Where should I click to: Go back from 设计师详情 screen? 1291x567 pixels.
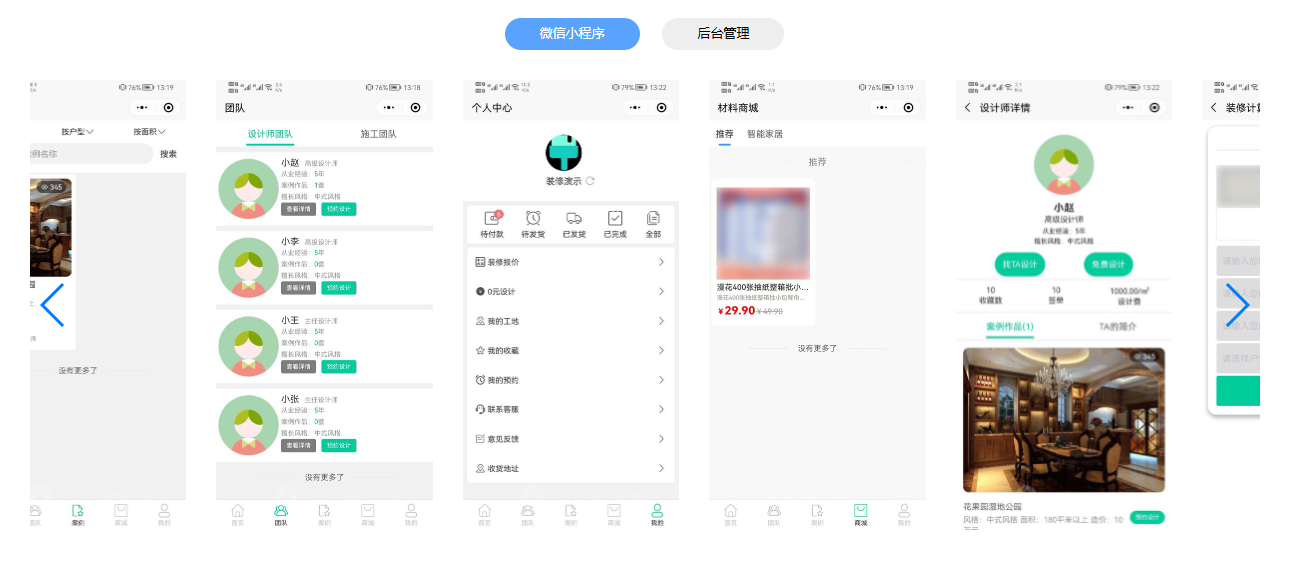click(967, 107)
